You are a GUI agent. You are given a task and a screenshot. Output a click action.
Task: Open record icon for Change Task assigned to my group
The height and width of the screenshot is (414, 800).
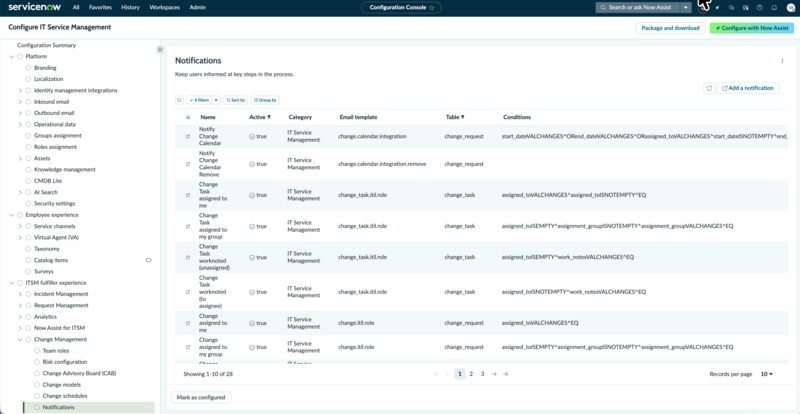(x=188, y=226)
